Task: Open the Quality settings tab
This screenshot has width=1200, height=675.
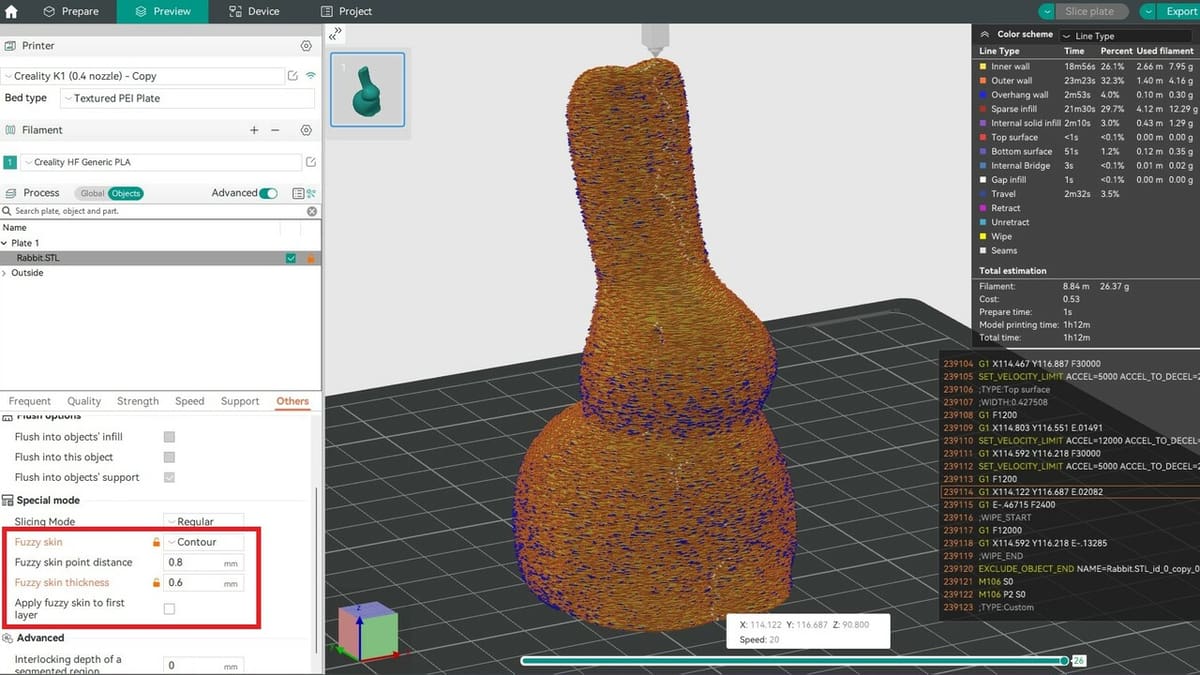Action: point(84,401)
